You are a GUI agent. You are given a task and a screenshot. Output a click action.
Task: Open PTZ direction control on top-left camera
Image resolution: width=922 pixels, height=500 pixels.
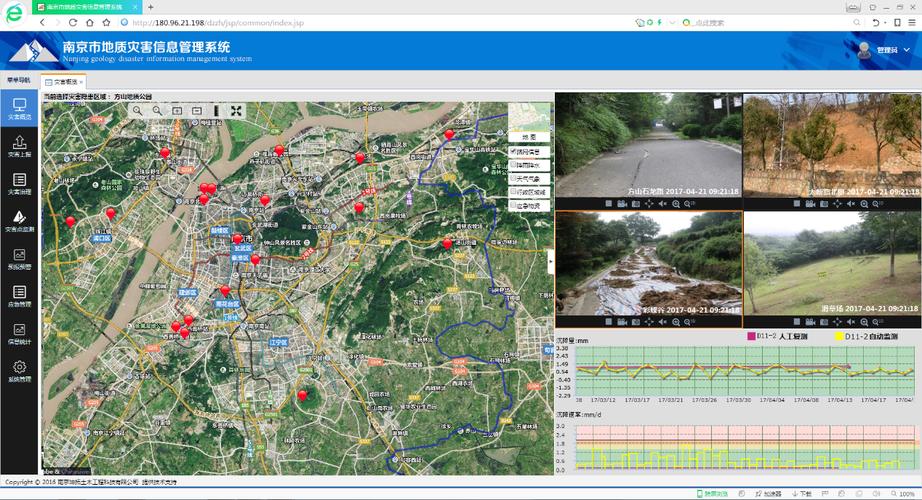point(649,204)
